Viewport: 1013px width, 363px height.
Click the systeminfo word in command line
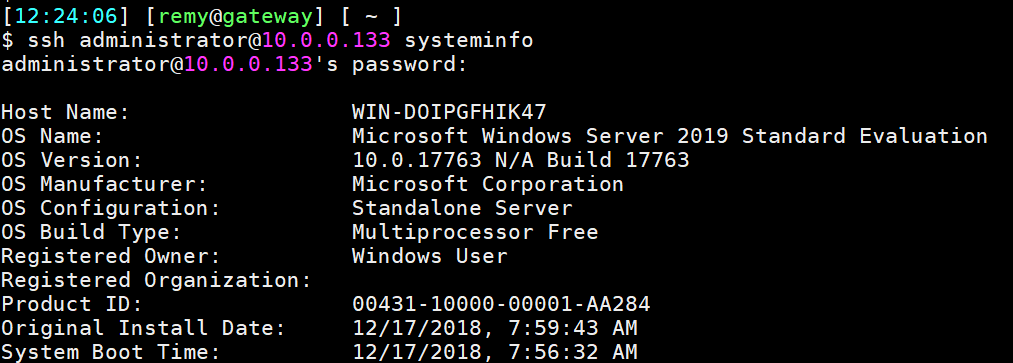click(468, 40)
